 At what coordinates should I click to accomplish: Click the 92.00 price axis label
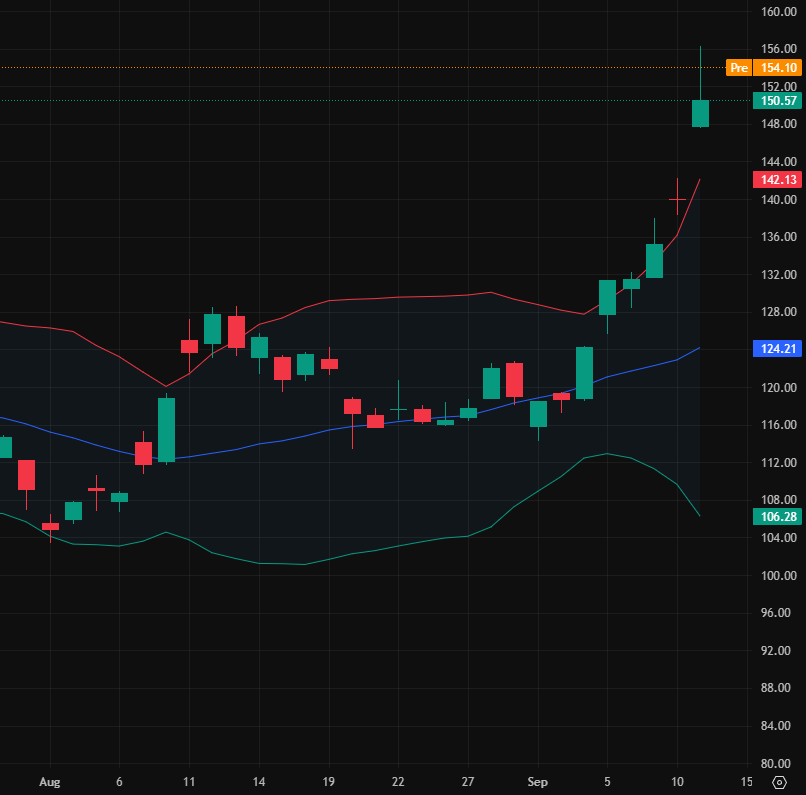pos(776,651)
